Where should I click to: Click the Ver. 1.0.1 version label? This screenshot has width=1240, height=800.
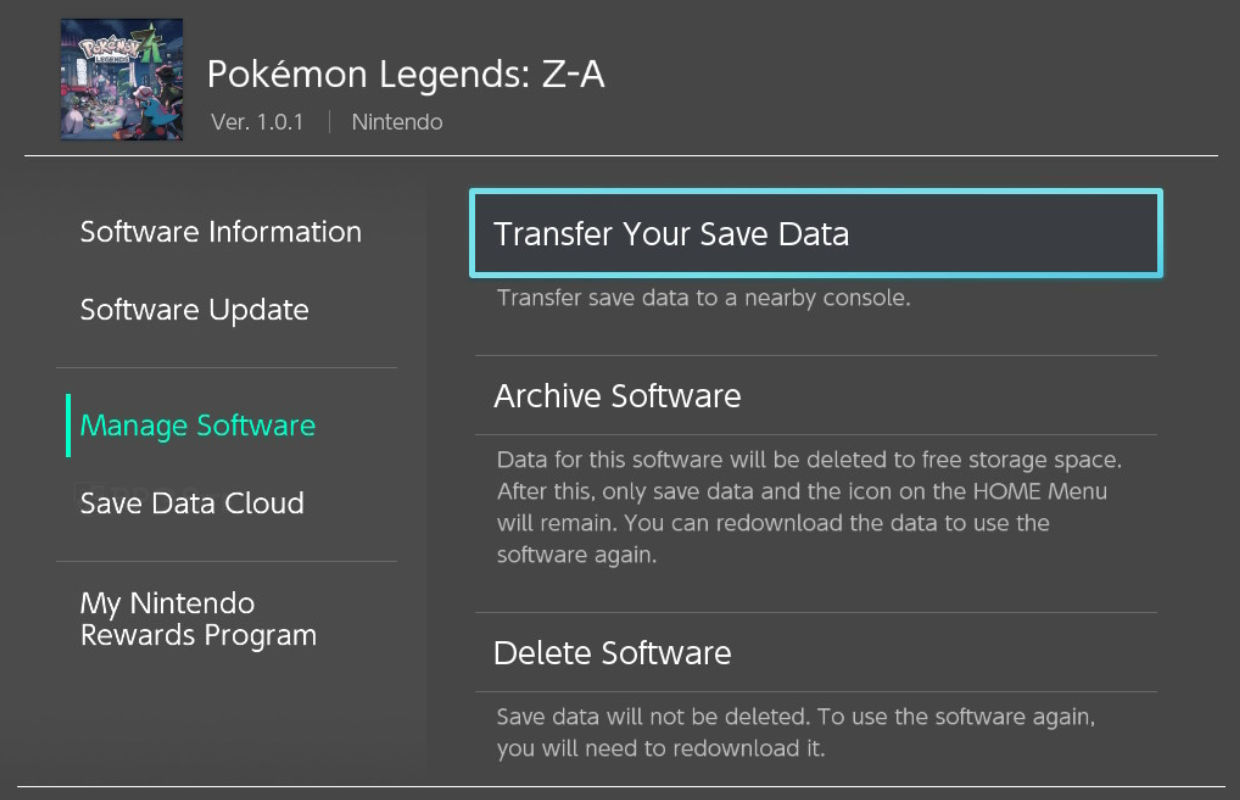coord(257,122)
